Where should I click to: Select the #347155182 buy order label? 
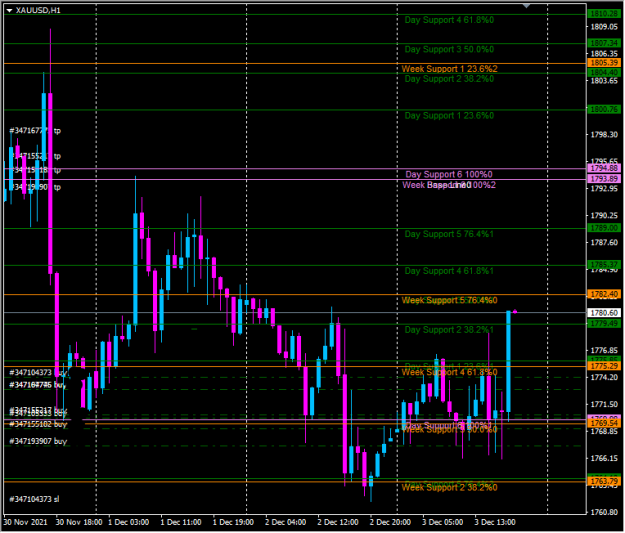coord(38,424)
